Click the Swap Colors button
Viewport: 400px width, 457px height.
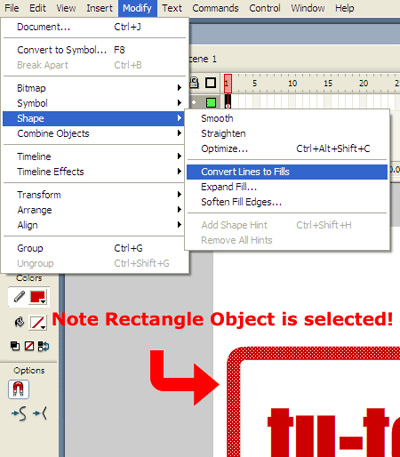[x=43, y=346]
